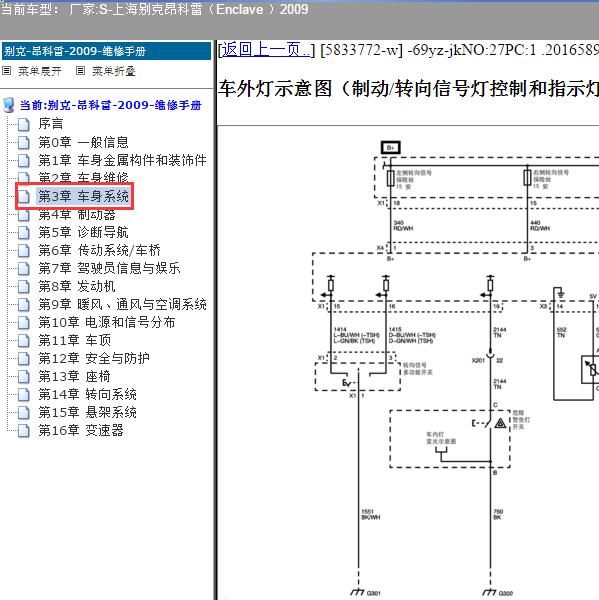The height and width of the screenshot is (600, 599).
Task: Click the page icon beside 第13章 座椅
Action: 24,377
